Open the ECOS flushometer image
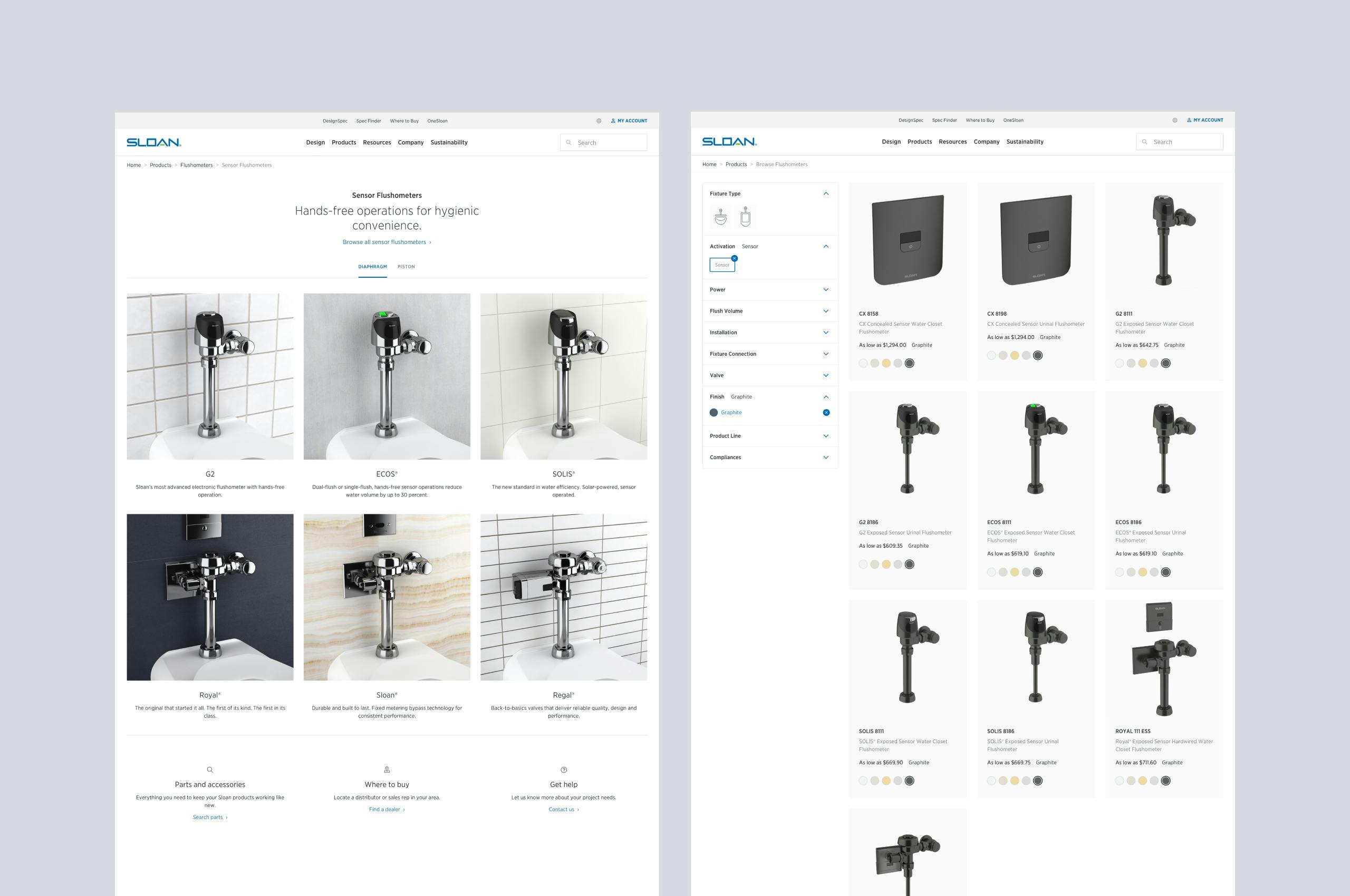Viewport: 1350px width, 896px height. tap(387, 376)
